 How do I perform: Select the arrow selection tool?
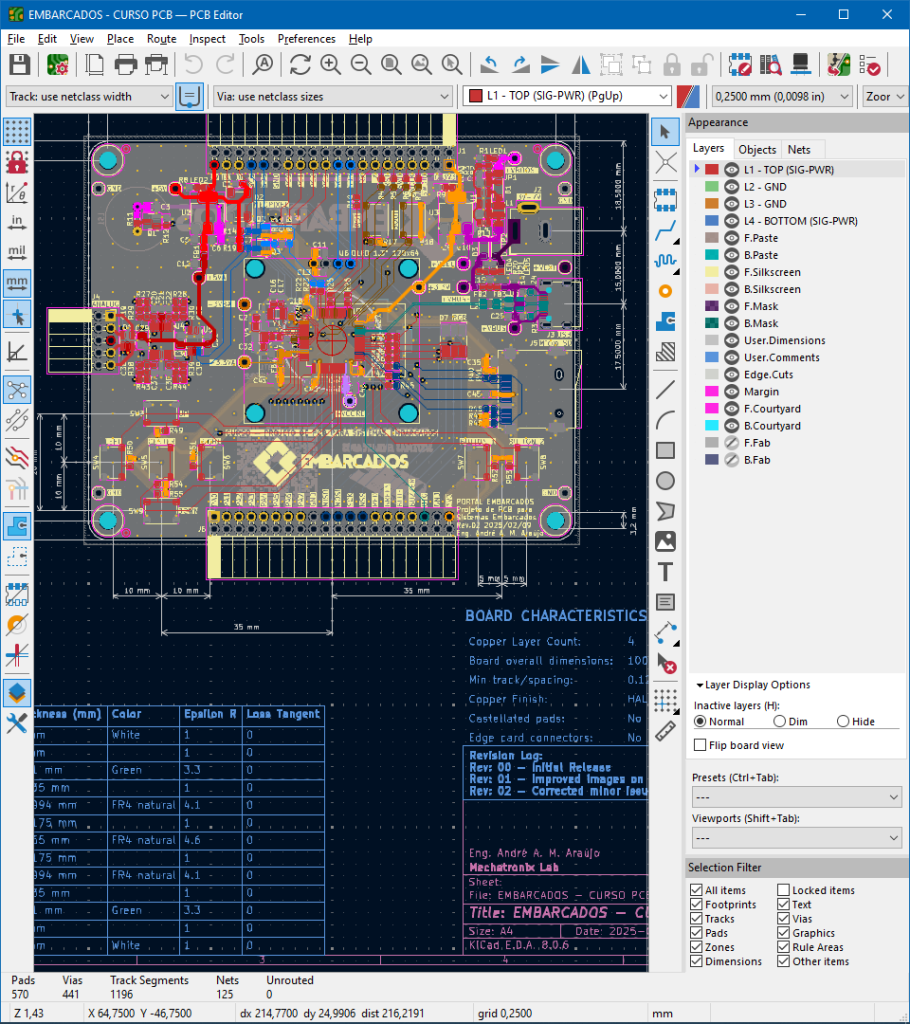click(665, 132)
